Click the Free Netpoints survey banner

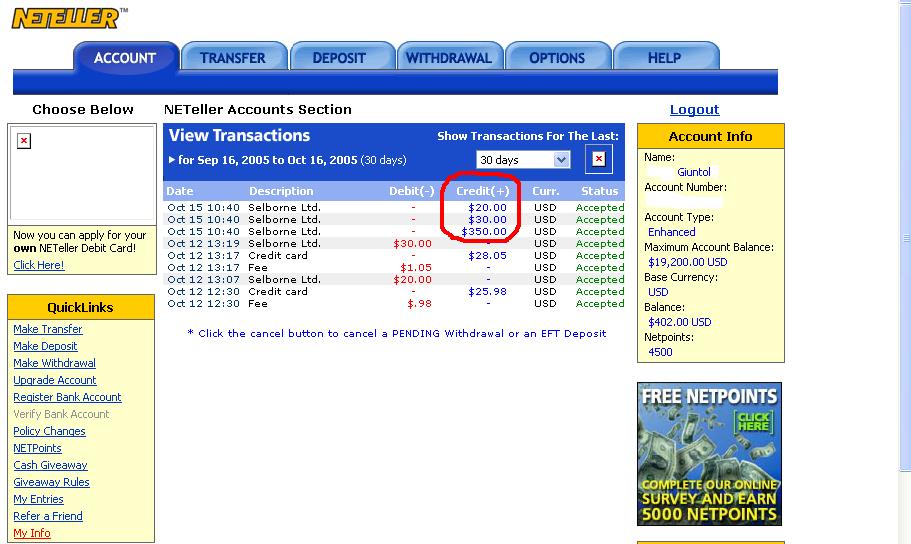click(x=709, y=454)
